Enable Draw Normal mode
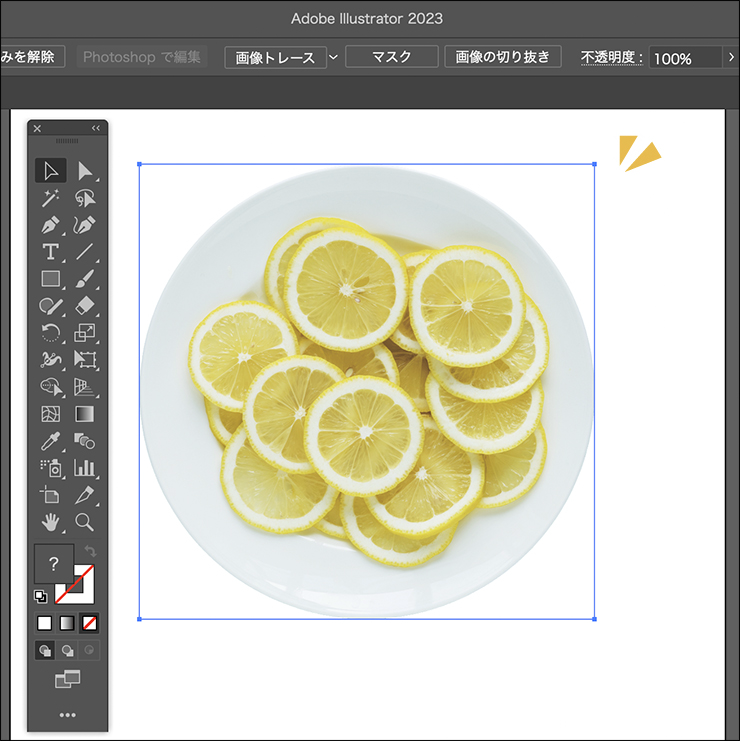 [45, 650]
